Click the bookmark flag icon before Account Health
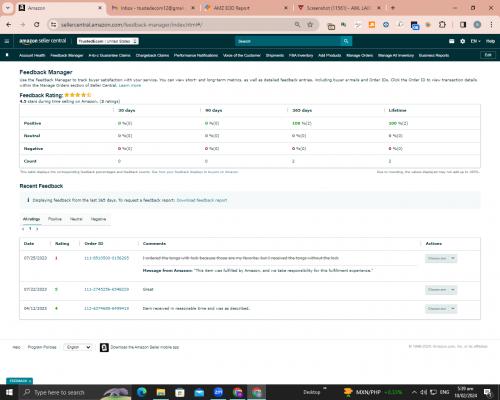 [x=7, y=55]
